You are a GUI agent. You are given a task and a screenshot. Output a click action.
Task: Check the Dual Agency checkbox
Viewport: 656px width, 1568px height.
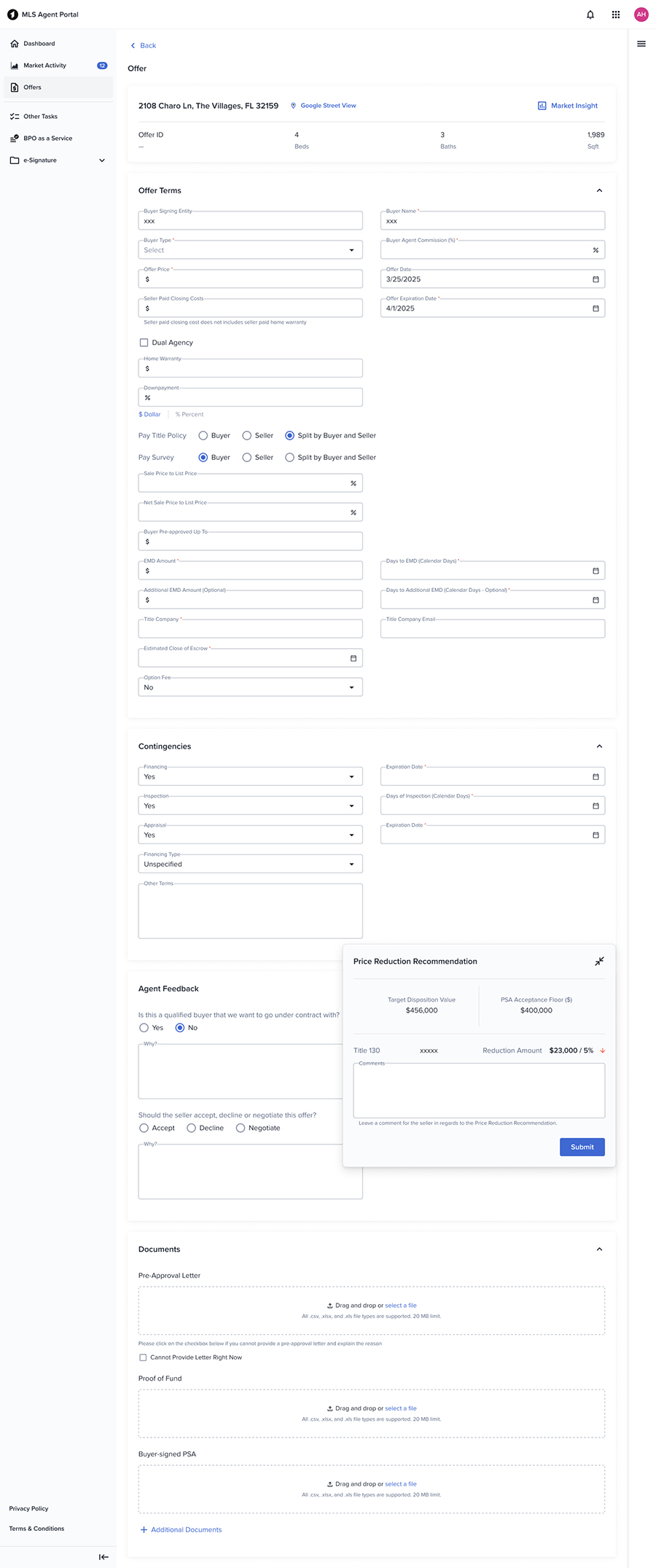pyautogui.click(x=144, y=343)
